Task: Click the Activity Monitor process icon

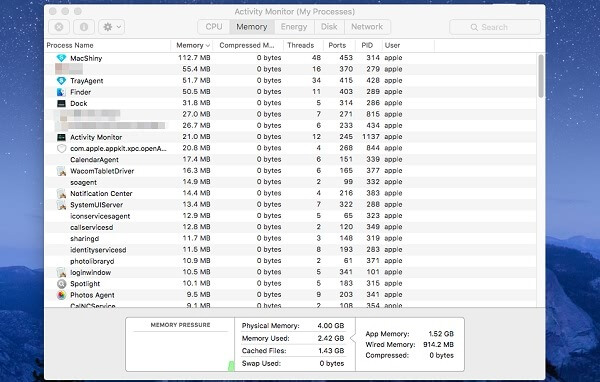Action: pyautogui.click(x=61, y=137)
